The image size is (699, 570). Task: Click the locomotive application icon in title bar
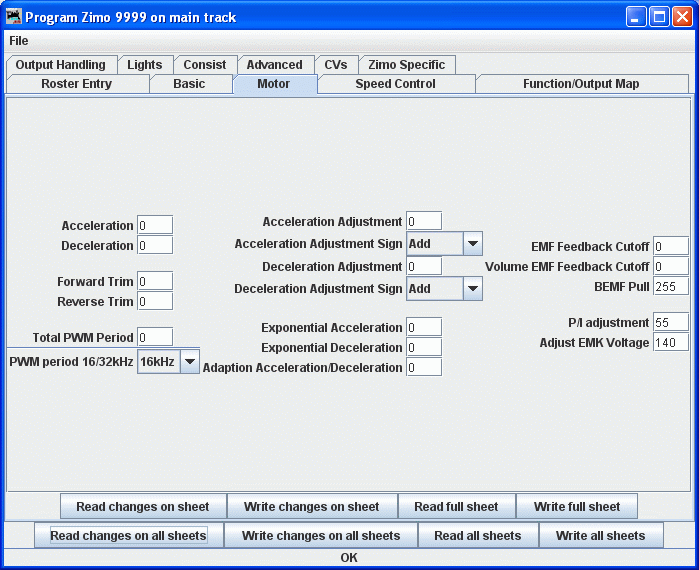click(x=14, y=17)
